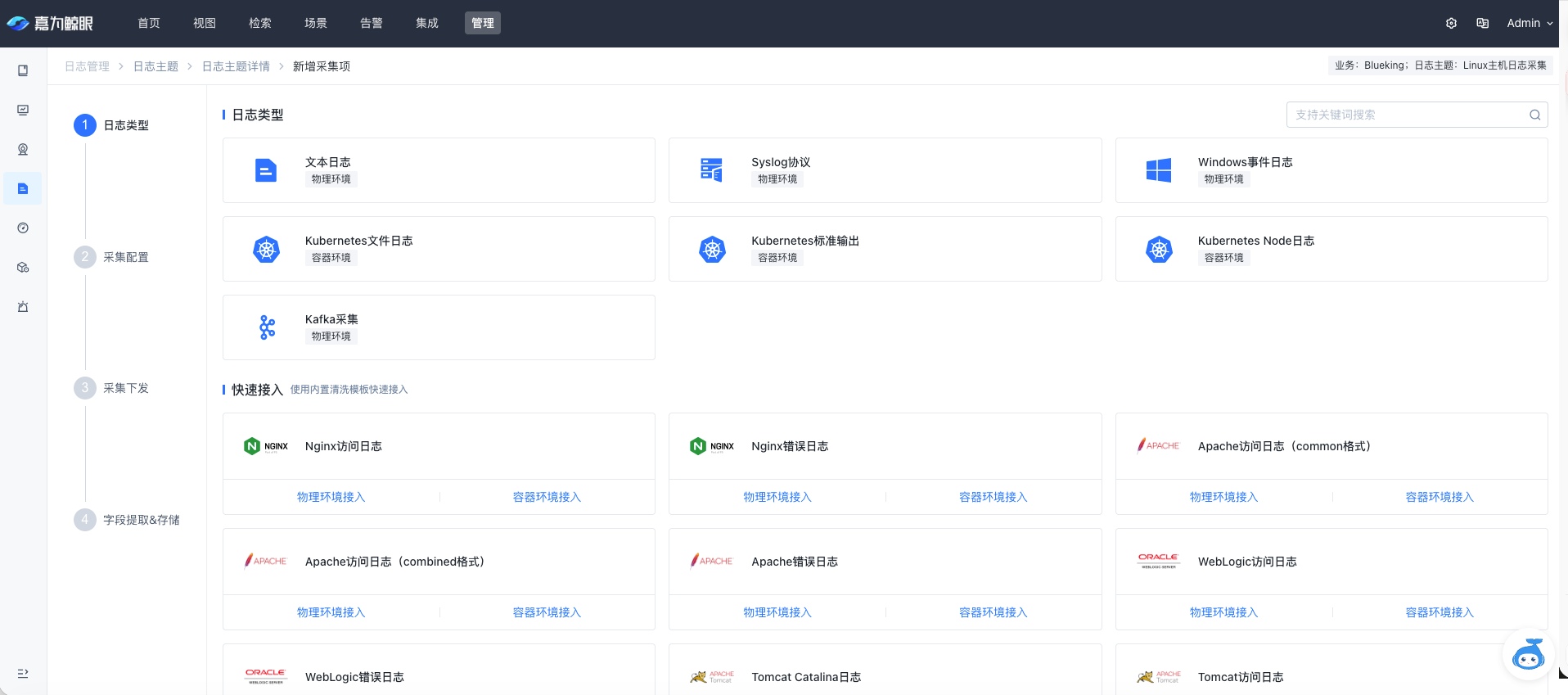Image resolution: width=1568 pixels, height=695 pixels.
Task: Click 容器环境接入 under WebLogic访问日志
Action: tap(1440, 612)
